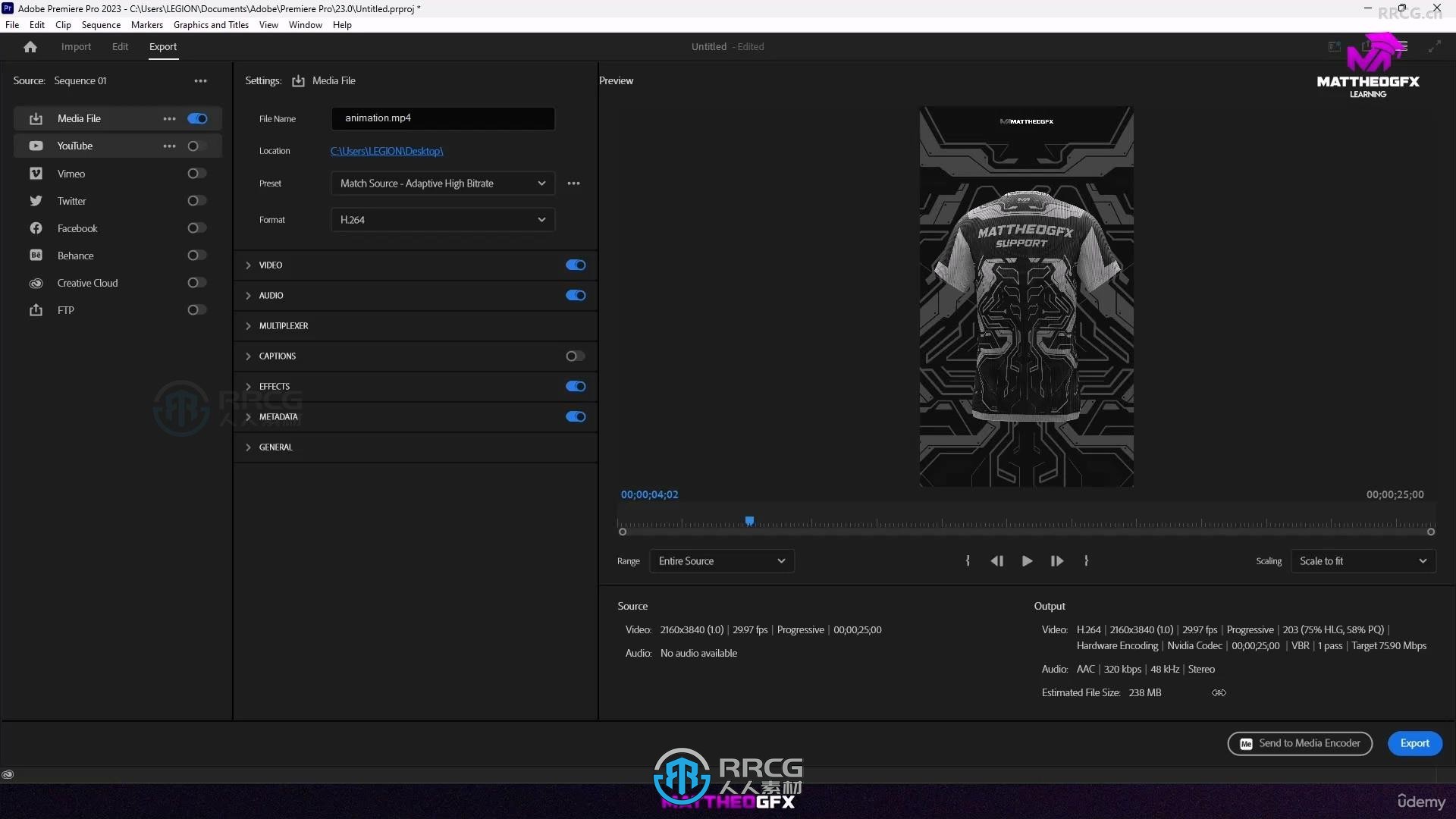Click the Behance destination icon
Image resolution: width=1456 pixels, height=819 pixels.
35,255
